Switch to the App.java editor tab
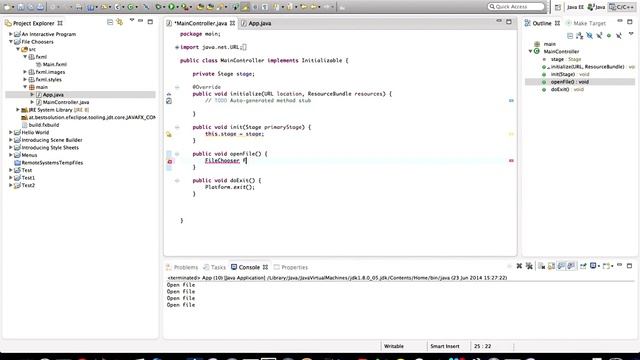The image size is (640, 360). tap(256, 23)
